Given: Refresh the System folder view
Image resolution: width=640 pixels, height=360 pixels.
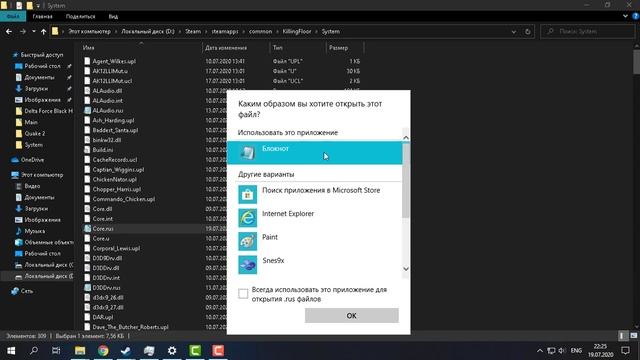Looking at the screenshot, I should click(x=527, y=31).
